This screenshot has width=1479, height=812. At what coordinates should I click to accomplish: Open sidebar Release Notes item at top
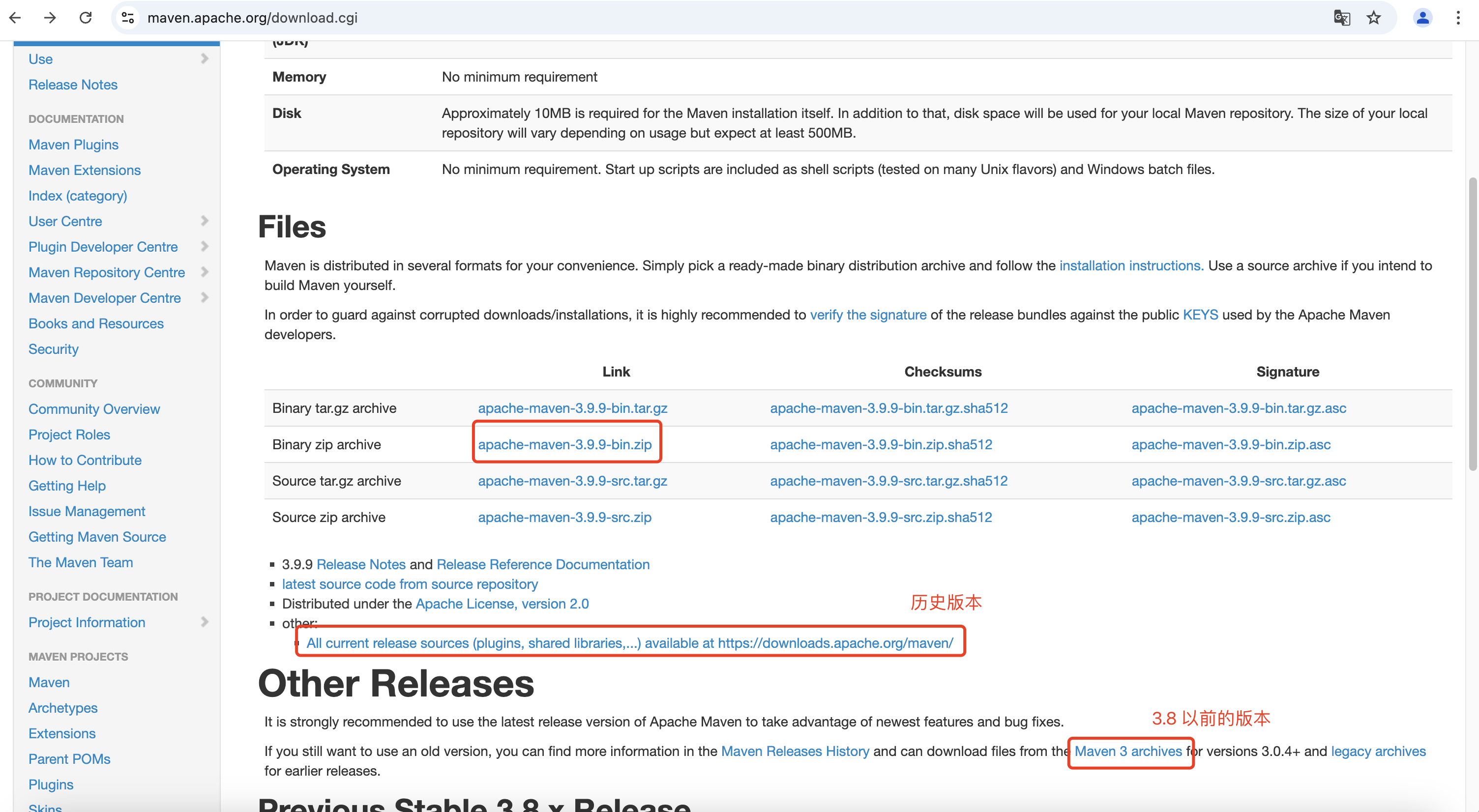73,85
